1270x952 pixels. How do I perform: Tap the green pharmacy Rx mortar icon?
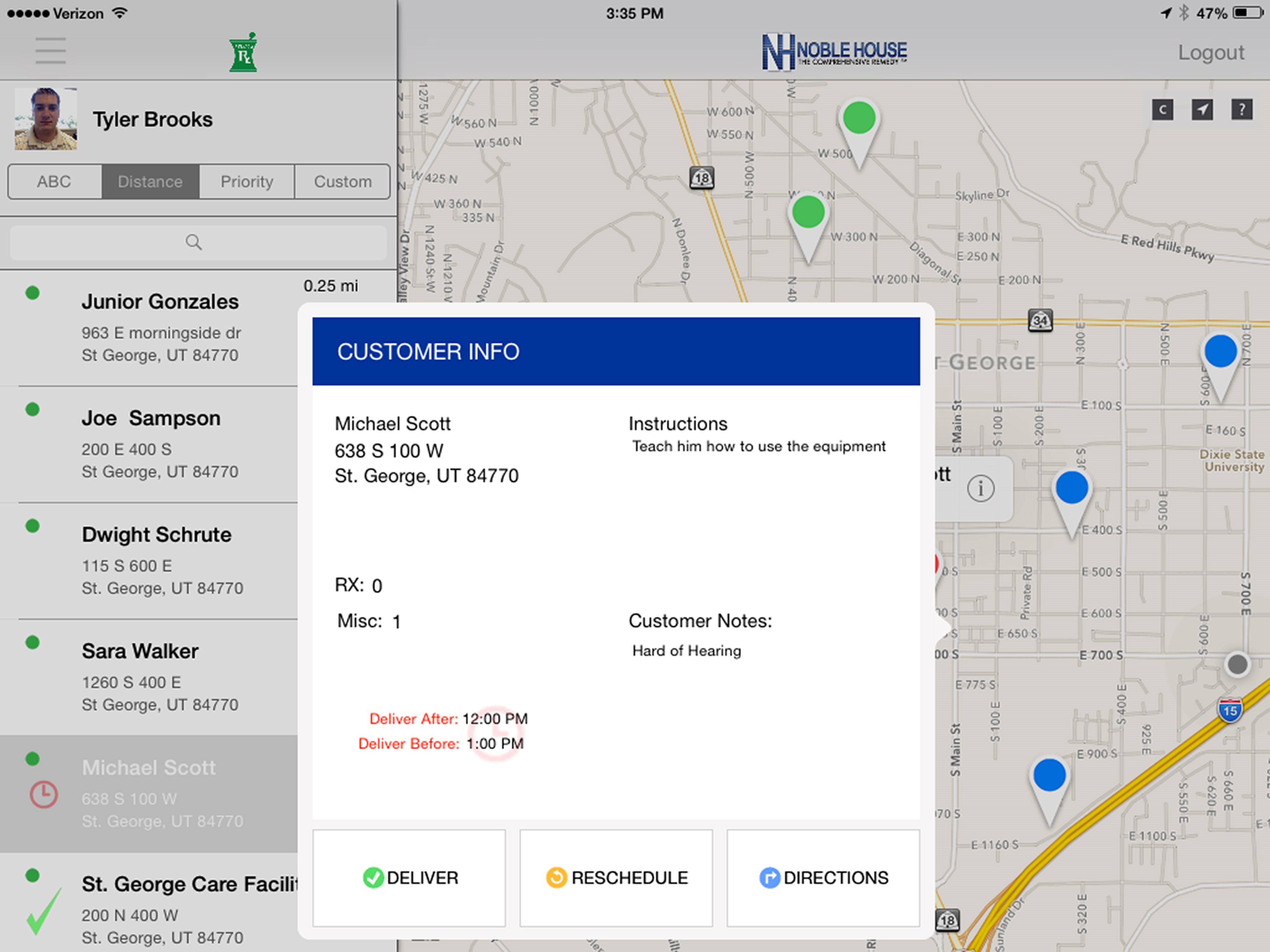click(243, 53)
